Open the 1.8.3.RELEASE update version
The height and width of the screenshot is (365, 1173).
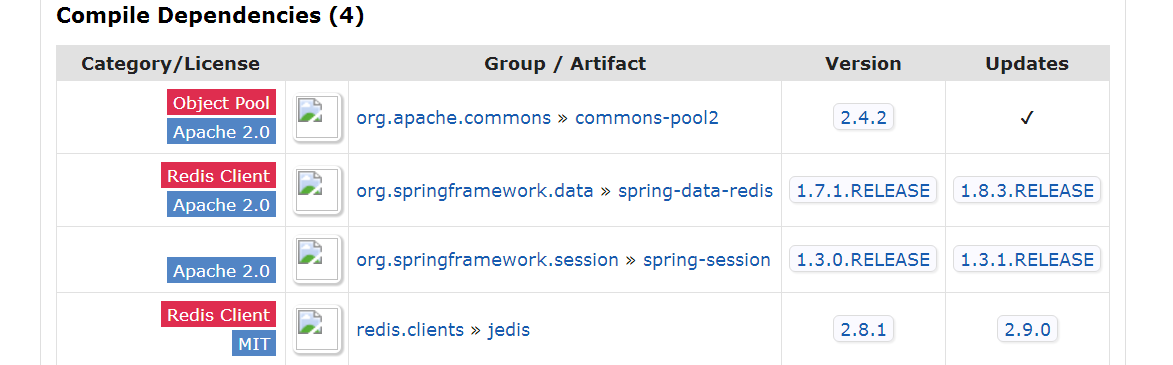[1027, 191]
